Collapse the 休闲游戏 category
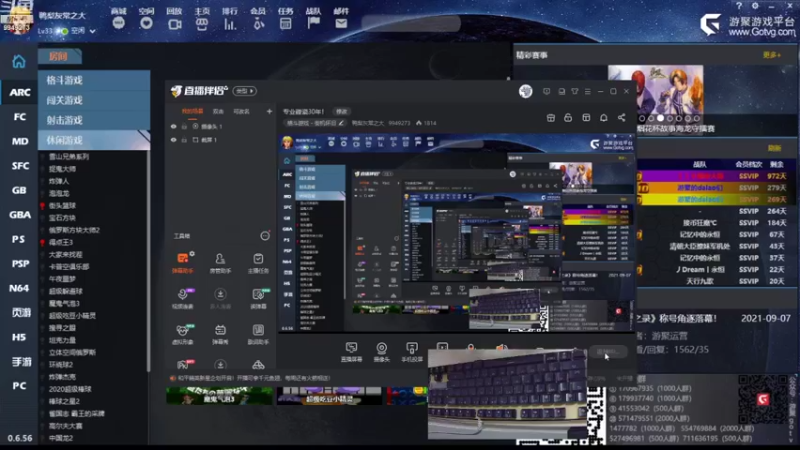This screenshot has height=450, width=800. coord(94,140)
